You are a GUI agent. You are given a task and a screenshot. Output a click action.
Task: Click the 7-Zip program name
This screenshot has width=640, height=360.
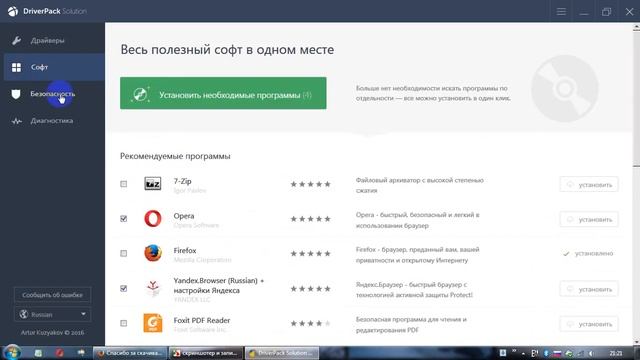(x=182, y=181)
